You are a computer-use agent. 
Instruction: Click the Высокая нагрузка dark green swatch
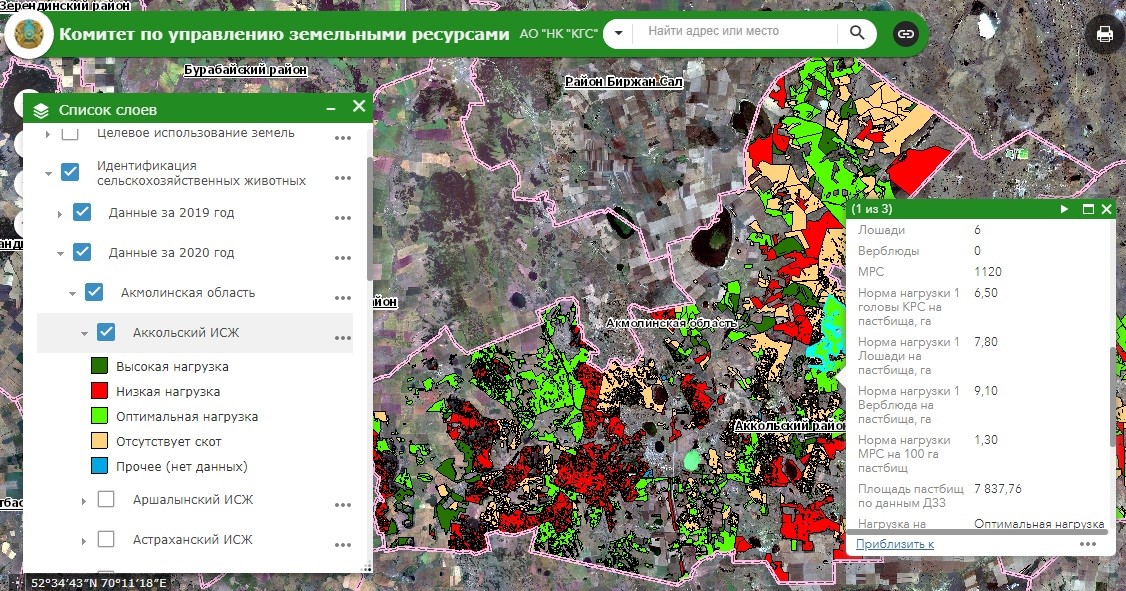(99, 366)
